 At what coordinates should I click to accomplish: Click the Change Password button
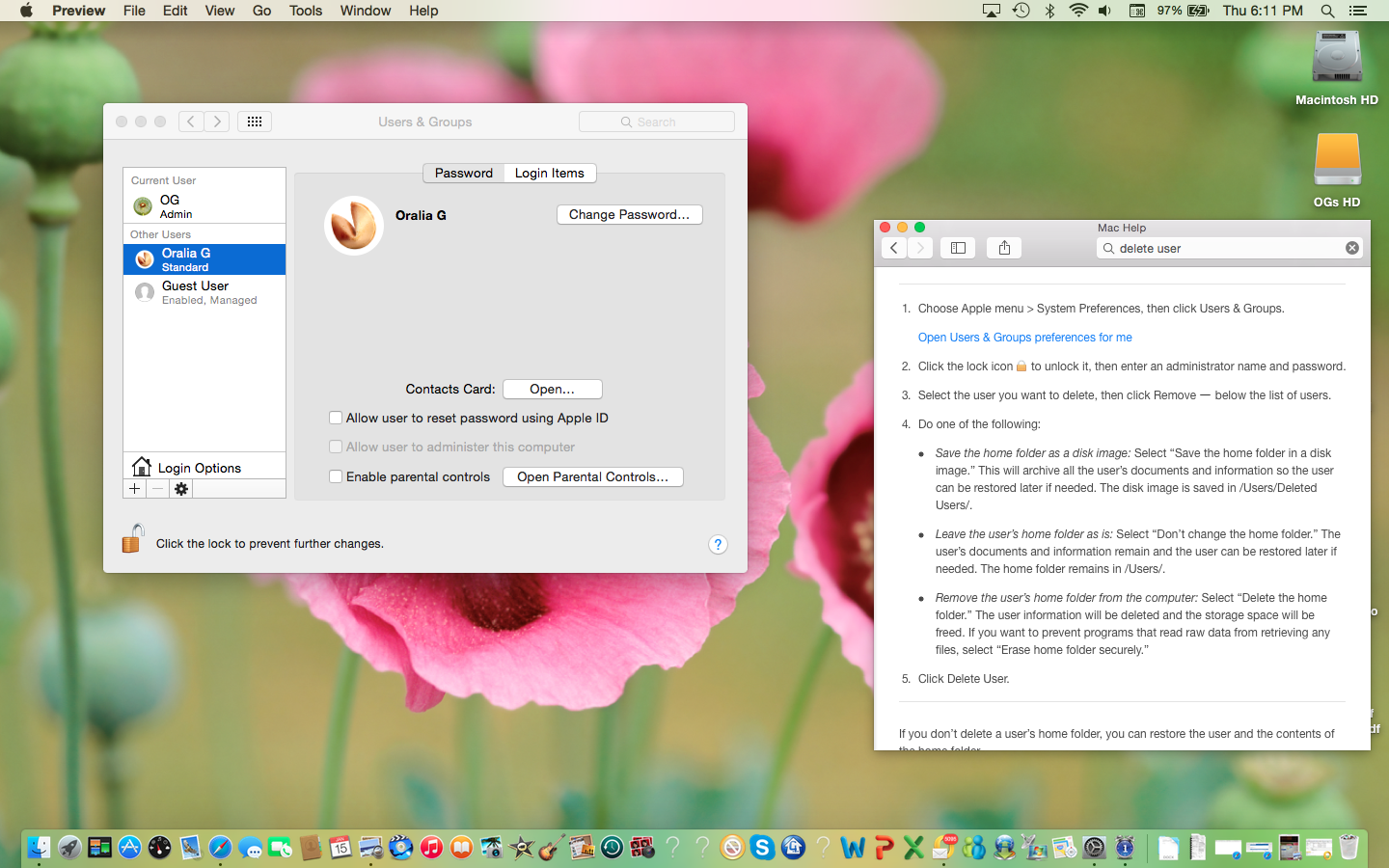click(630, 214)
